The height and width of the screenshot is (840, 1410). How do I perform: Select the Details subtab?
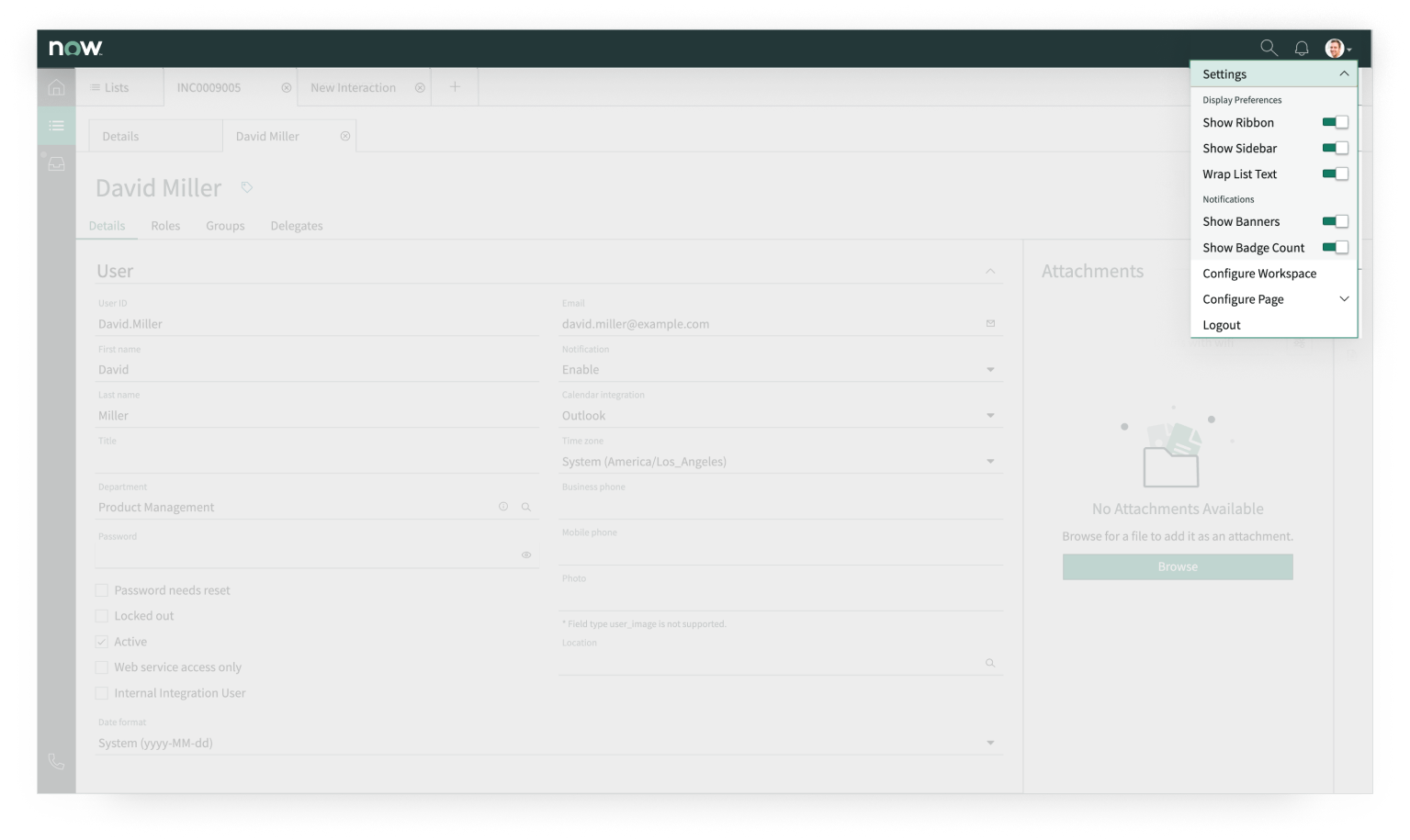click(x=155, y=136)
